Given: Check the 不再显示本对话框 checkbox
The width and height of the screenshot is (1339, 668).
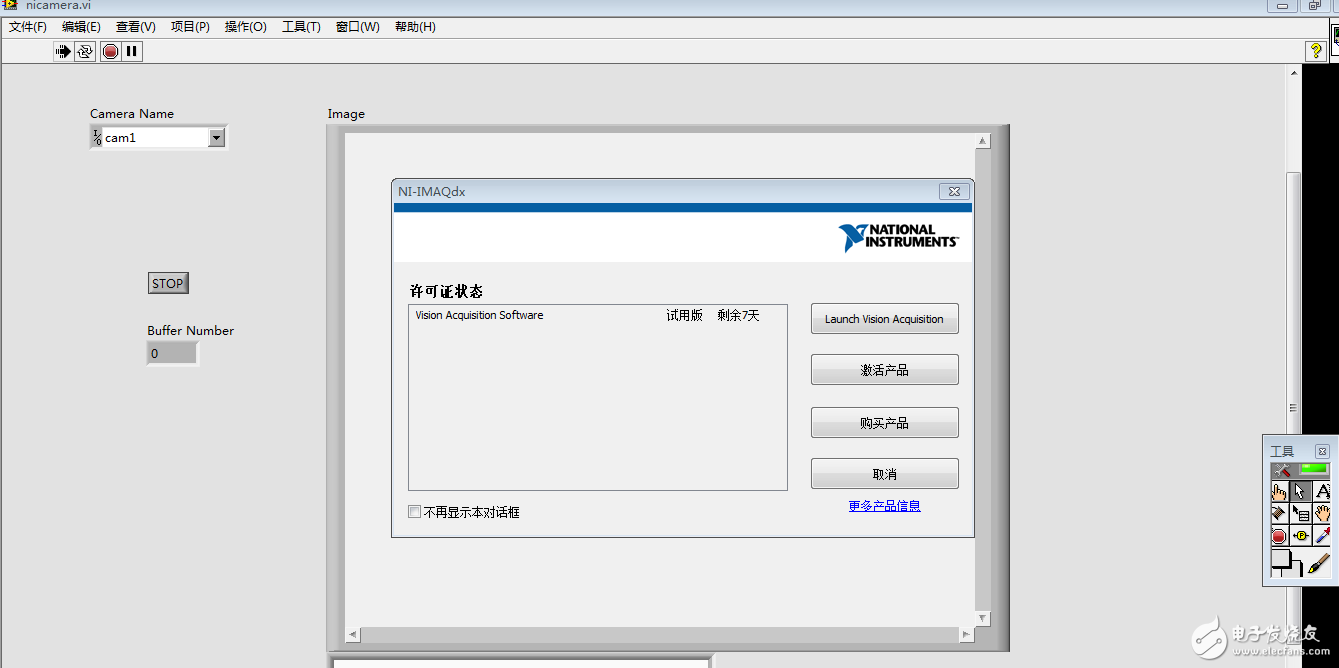Looking at the screenshot, I should 414,512.
